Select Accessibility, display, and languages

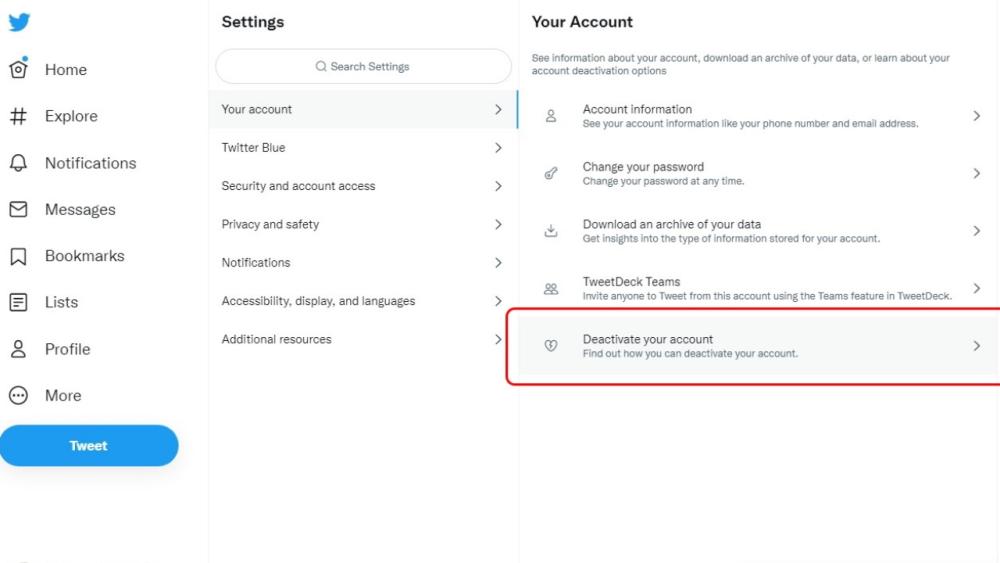(x=318, y=301)
